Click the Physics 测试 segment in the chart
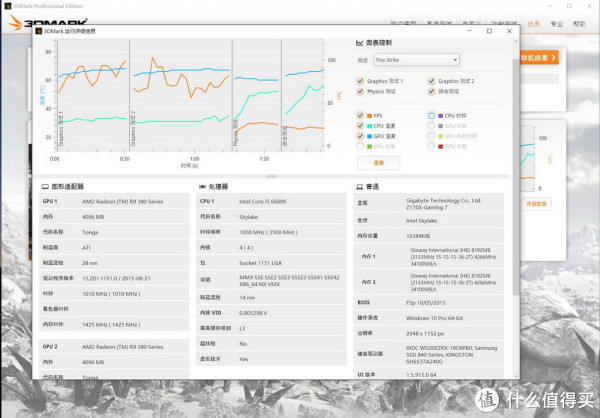 pos(257,96)
